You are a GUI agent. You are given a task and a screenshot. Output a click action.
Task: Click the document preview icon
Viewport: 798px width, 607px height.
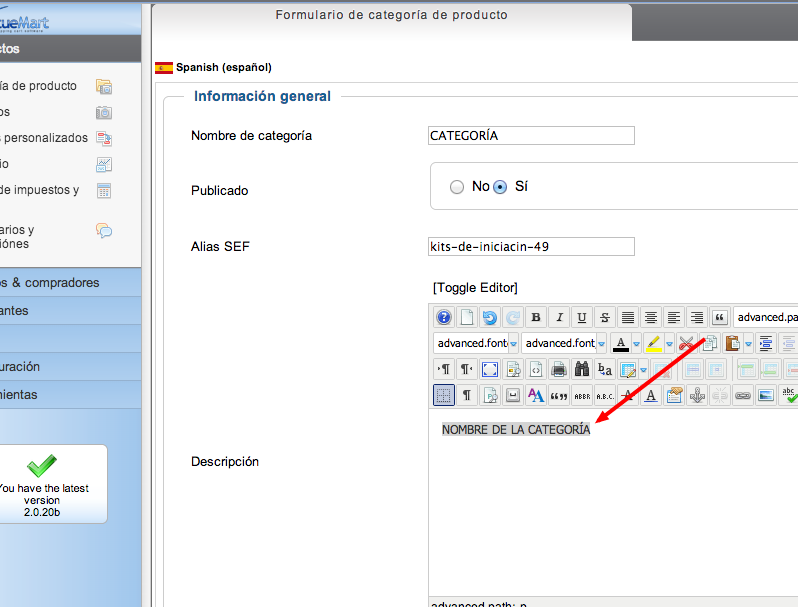(513, 369)
